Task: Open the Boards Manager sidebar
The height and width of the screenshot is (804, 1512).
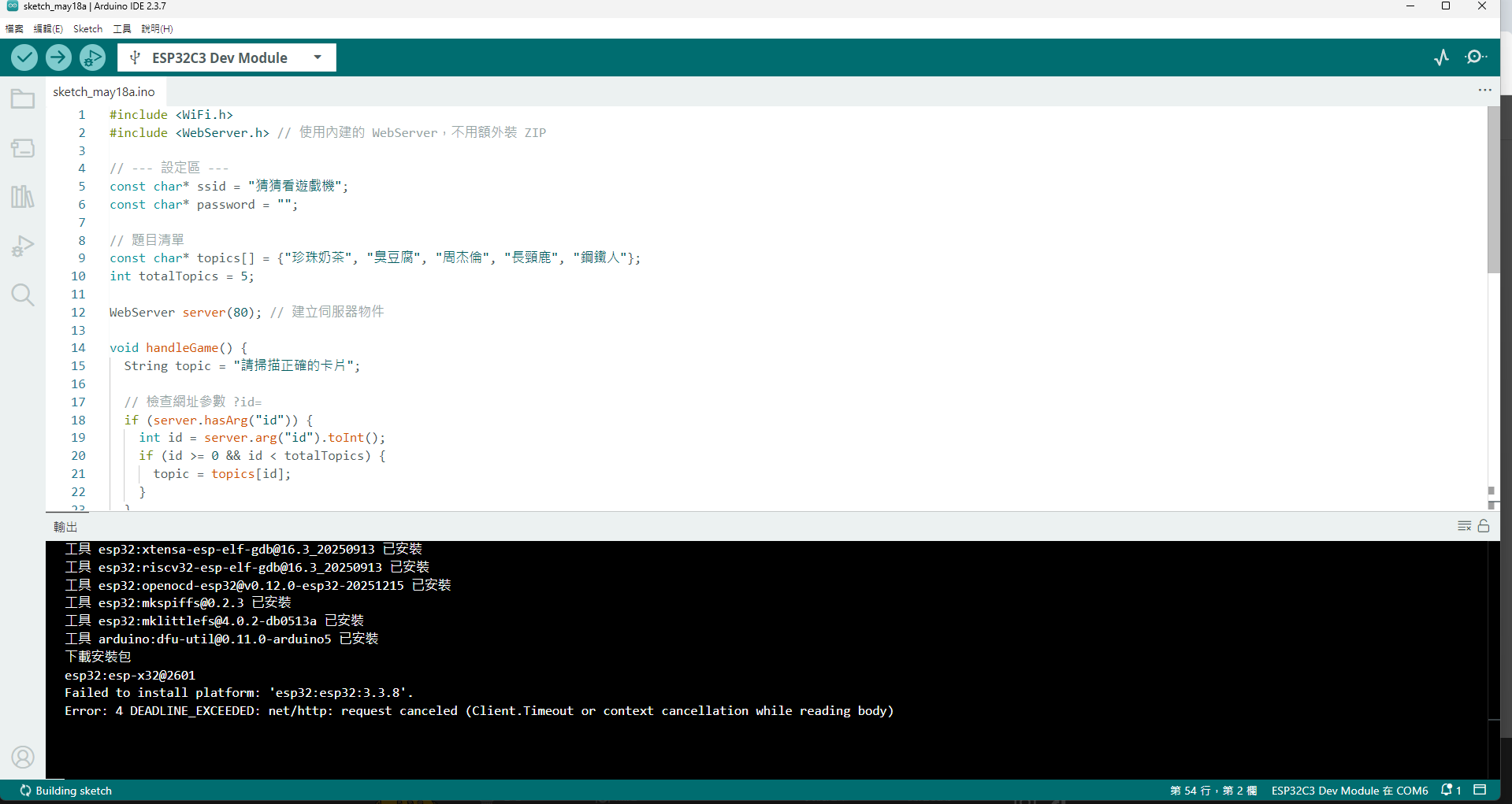Action: point(23,148)
